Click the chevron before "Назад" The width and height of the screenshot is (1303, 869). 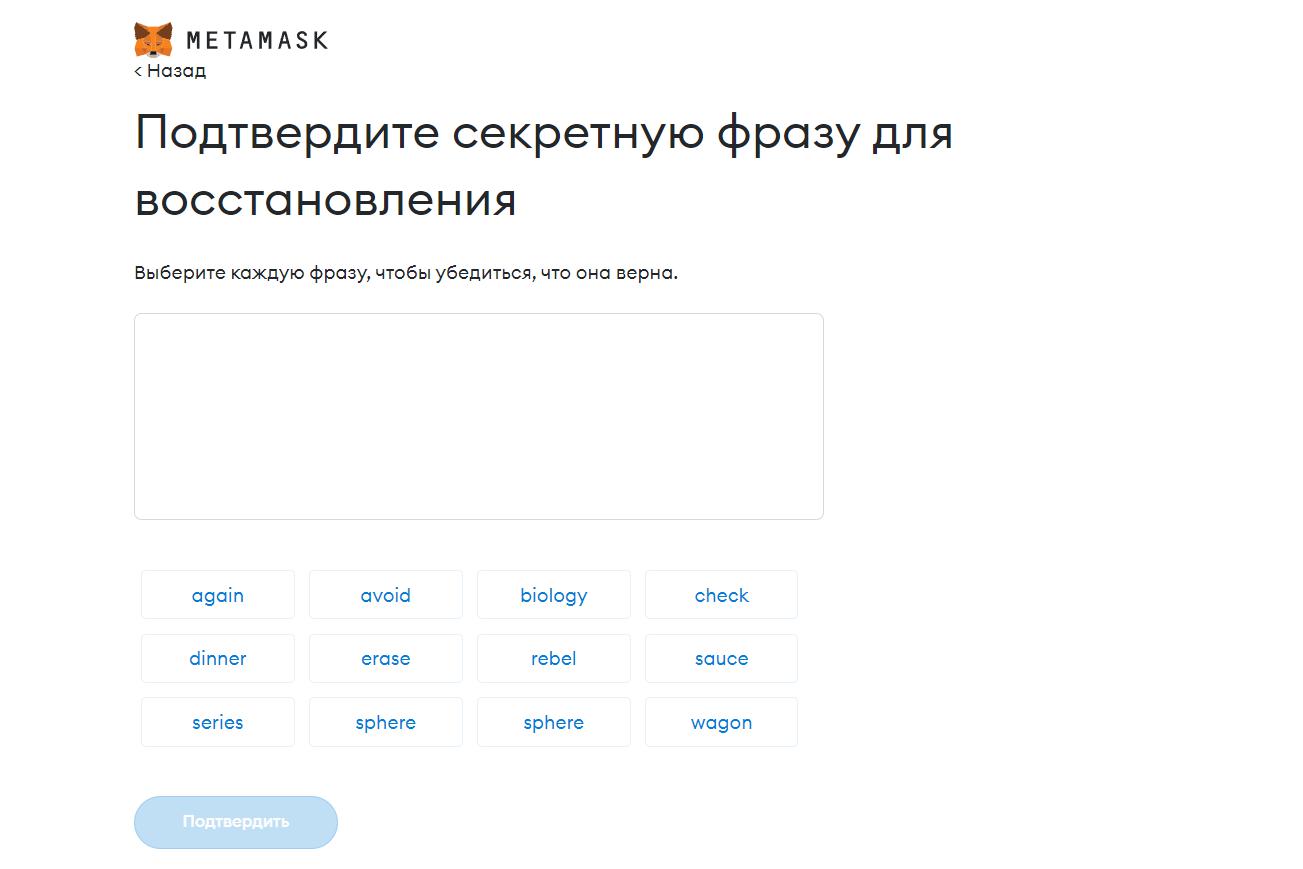coord(140,70)
